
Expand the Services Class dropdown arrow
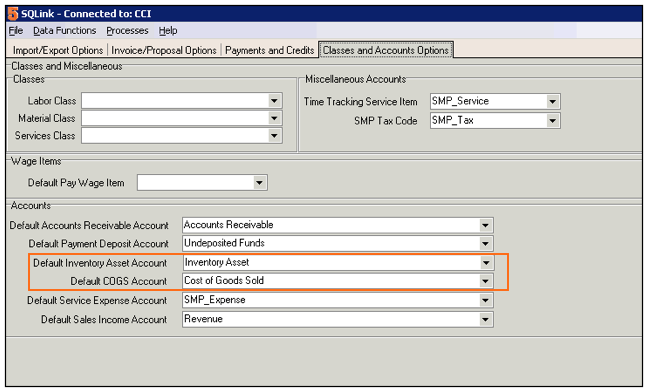[x=274, y=136]
